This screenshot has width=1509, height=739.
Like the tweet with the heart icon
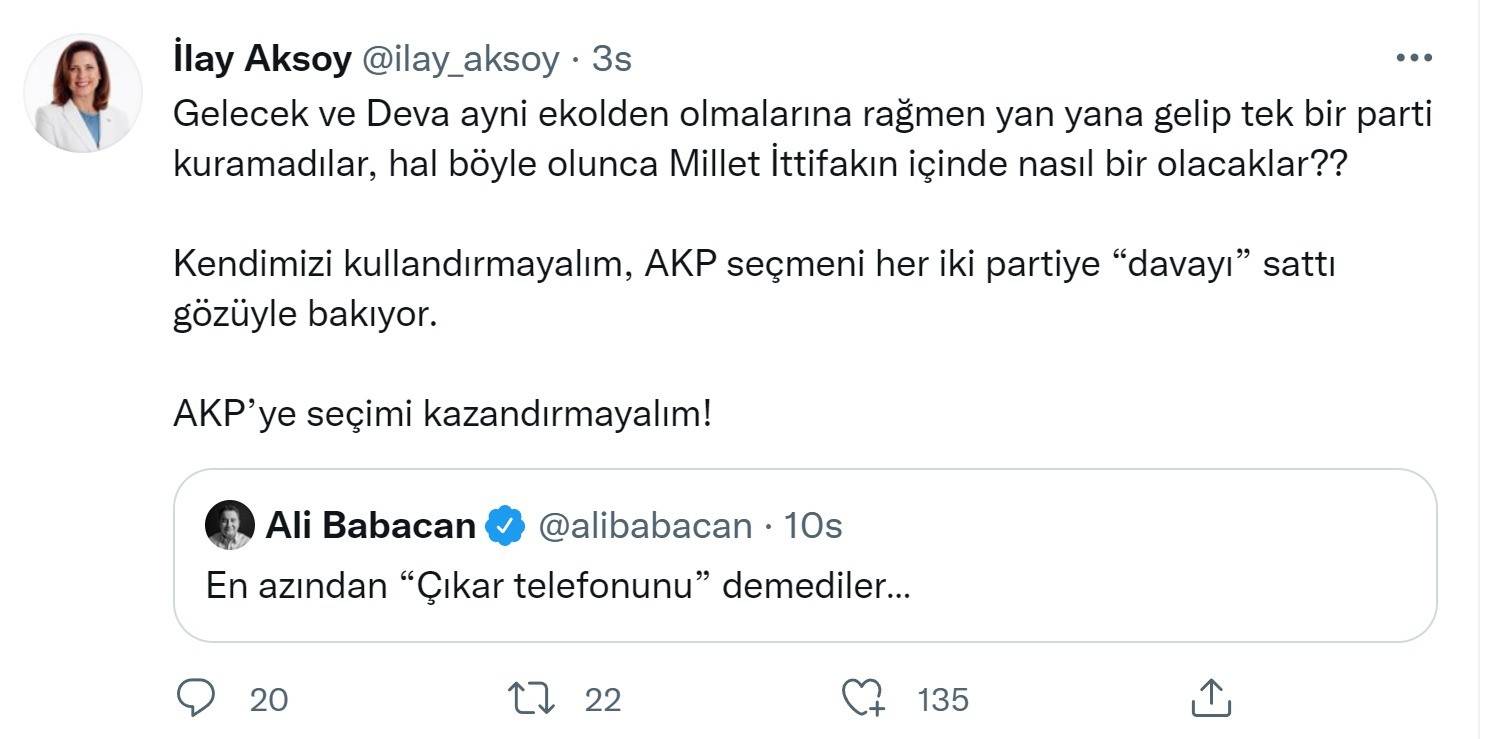pyautogui.click(x=863, y=698)
